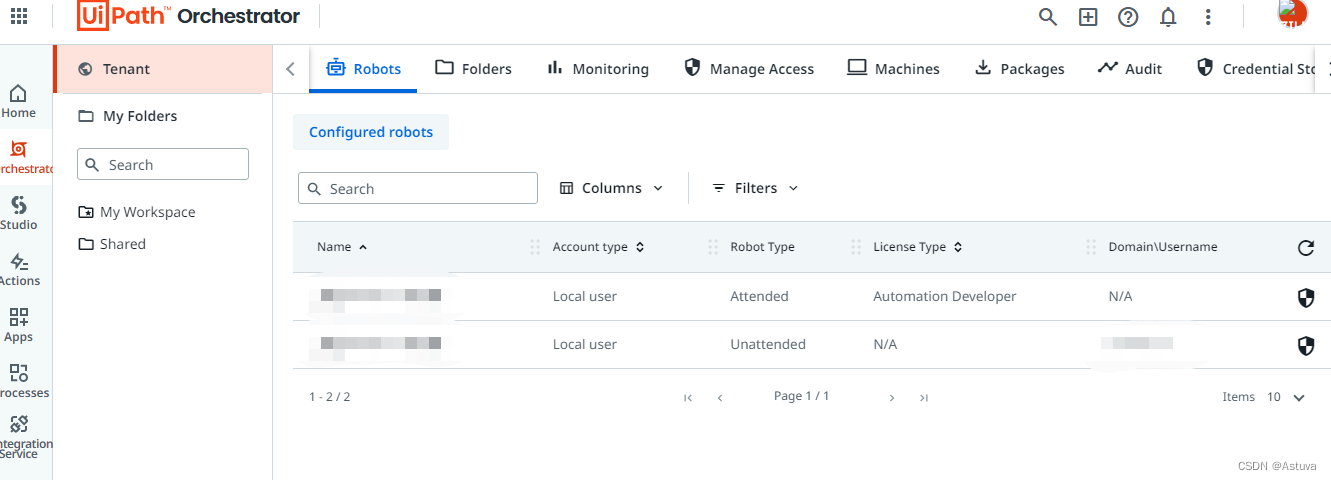Screen dimensions: 1331x480
Task: Click Local user in Attended row
Action: 585,296
